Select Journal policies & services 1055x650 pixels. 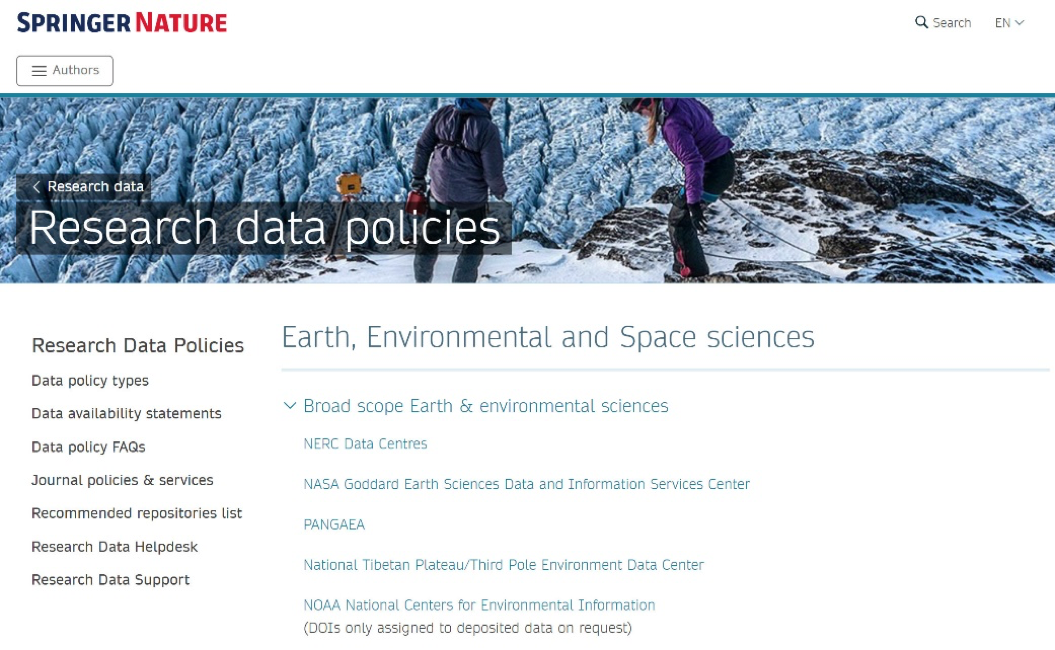coord(122,480)
